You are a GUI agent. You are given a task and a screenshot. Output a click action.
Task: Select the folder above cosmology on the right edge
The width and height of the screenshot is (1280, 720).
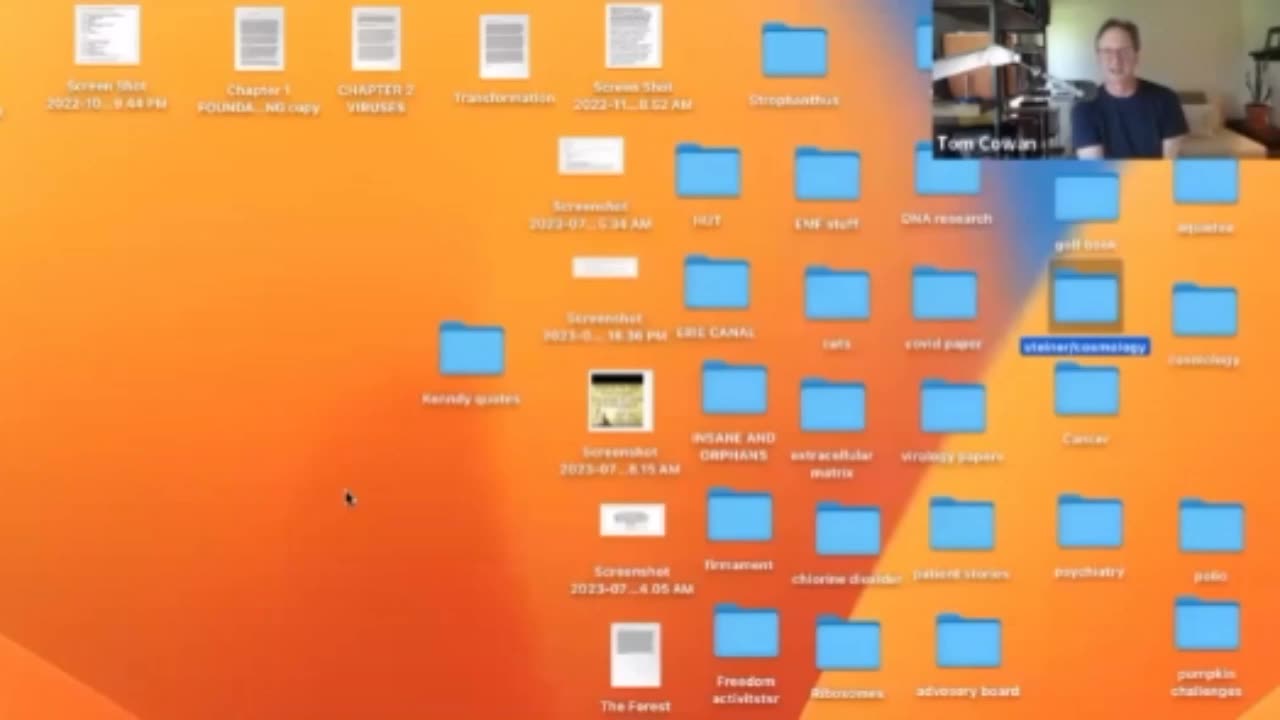1206,180
